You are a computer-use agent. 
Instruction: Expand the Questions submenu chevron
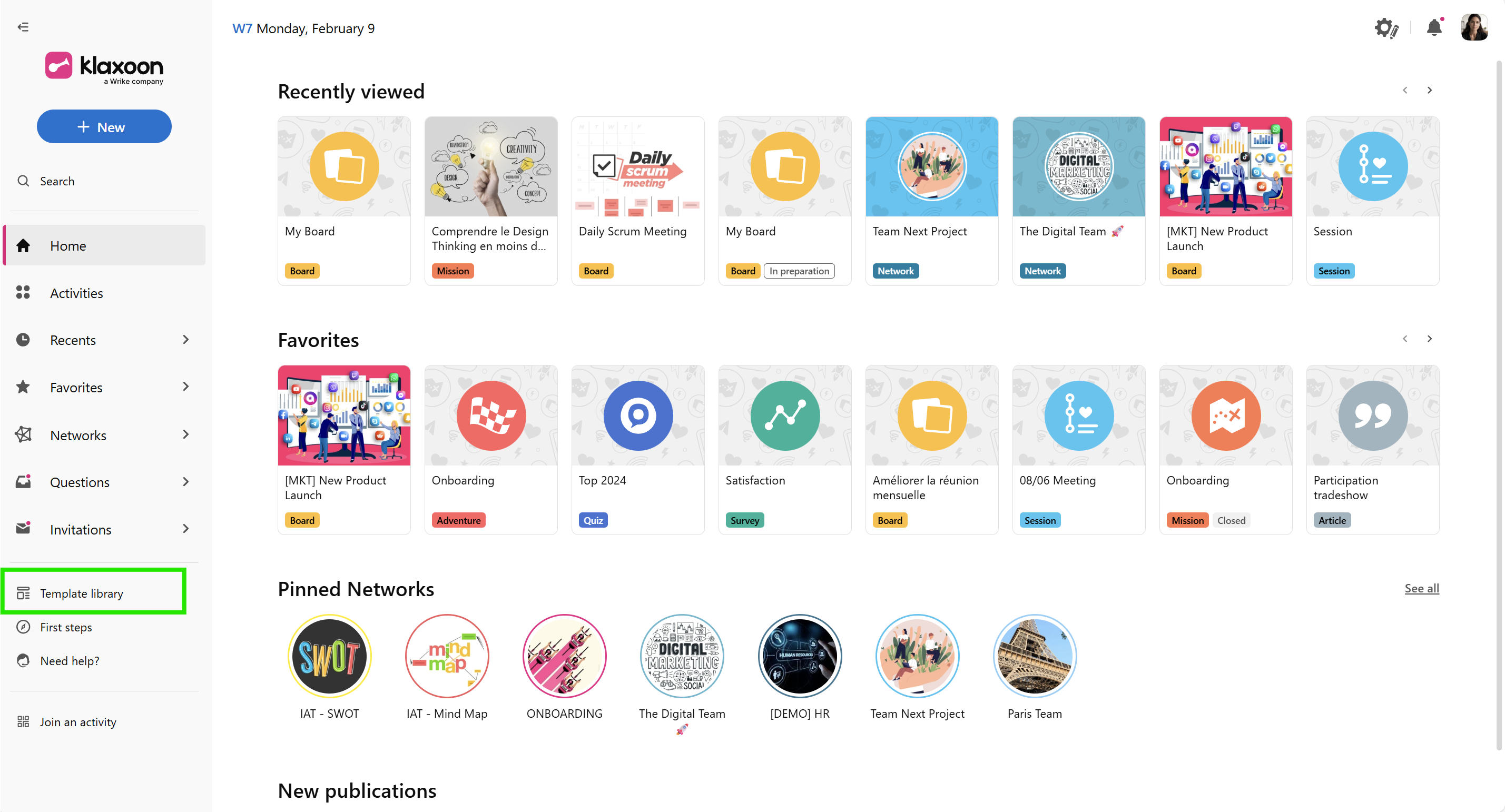(x=186, y=482)
